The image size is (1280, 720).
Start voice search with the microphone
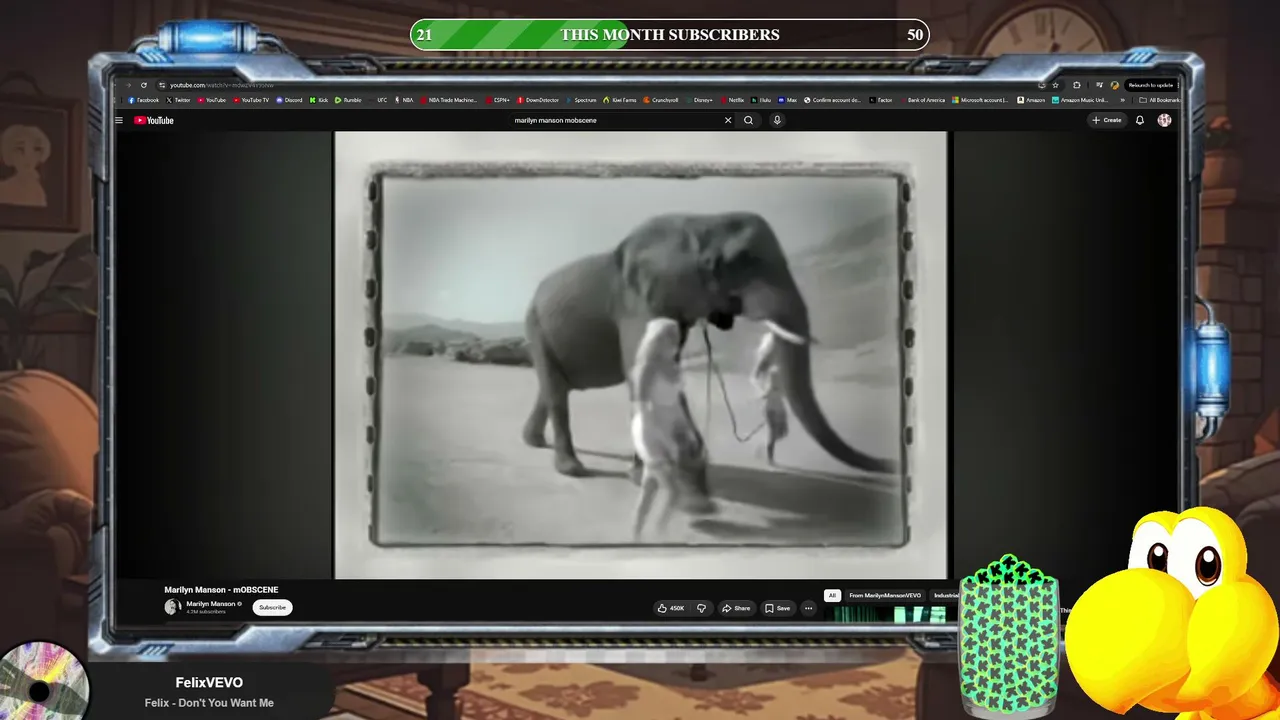[777, 120]
